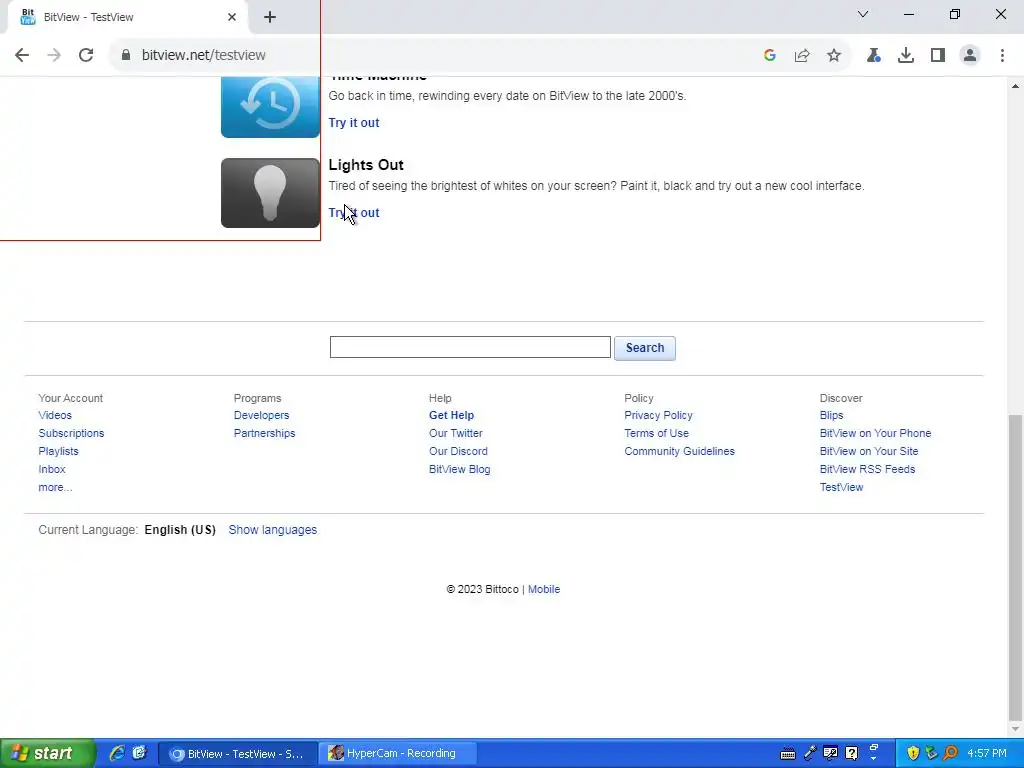Click the browser forward arrow

tap(54, 55)
